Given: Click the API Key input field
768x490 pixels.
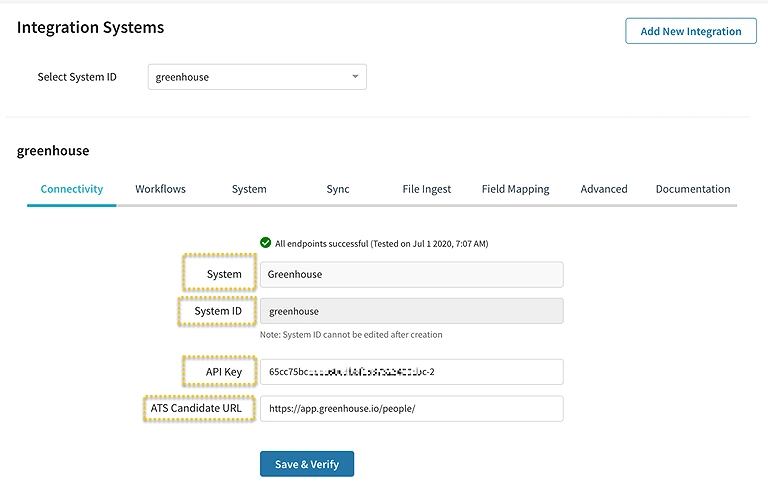Looking at the screenshot, I should coord(411,372).
